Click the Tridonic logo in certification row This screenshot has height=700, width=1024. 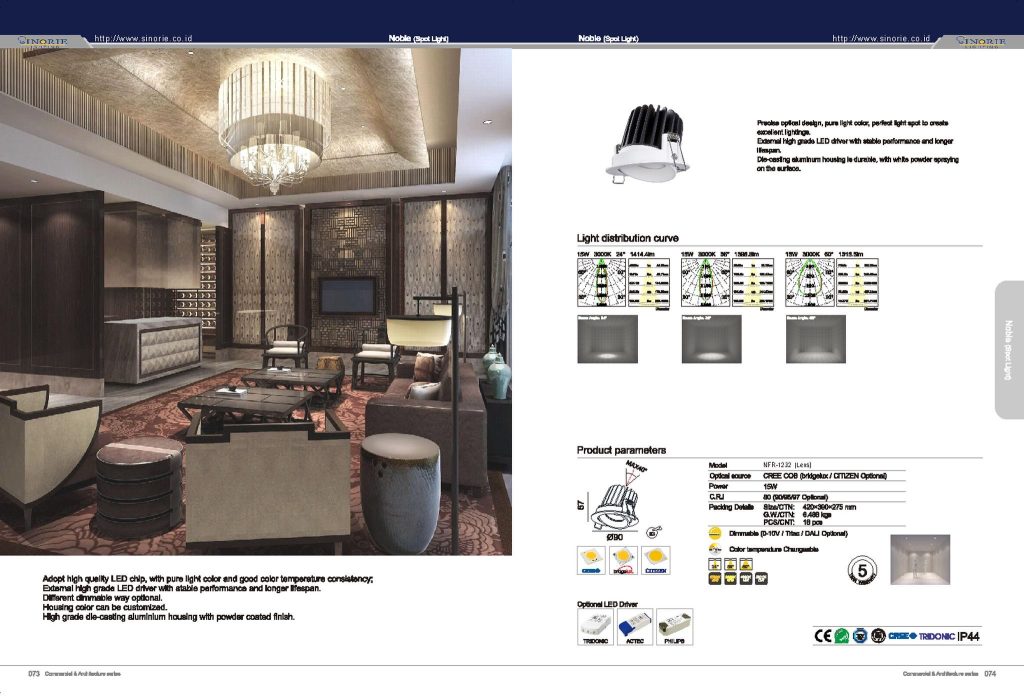pos(936,635)
